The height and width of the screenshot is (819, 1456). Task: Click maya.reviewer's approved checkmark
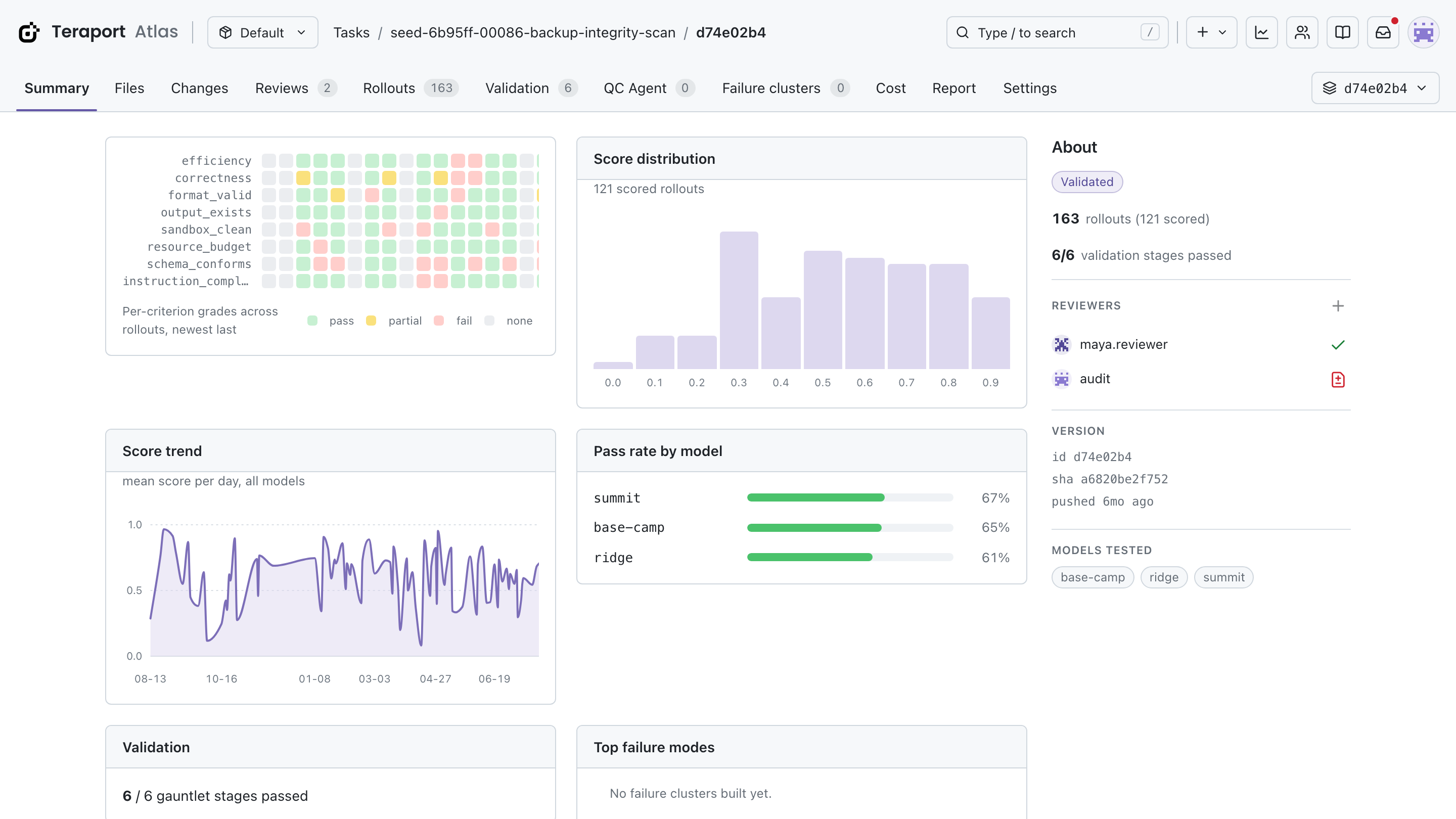click(x=1338, y=345)
